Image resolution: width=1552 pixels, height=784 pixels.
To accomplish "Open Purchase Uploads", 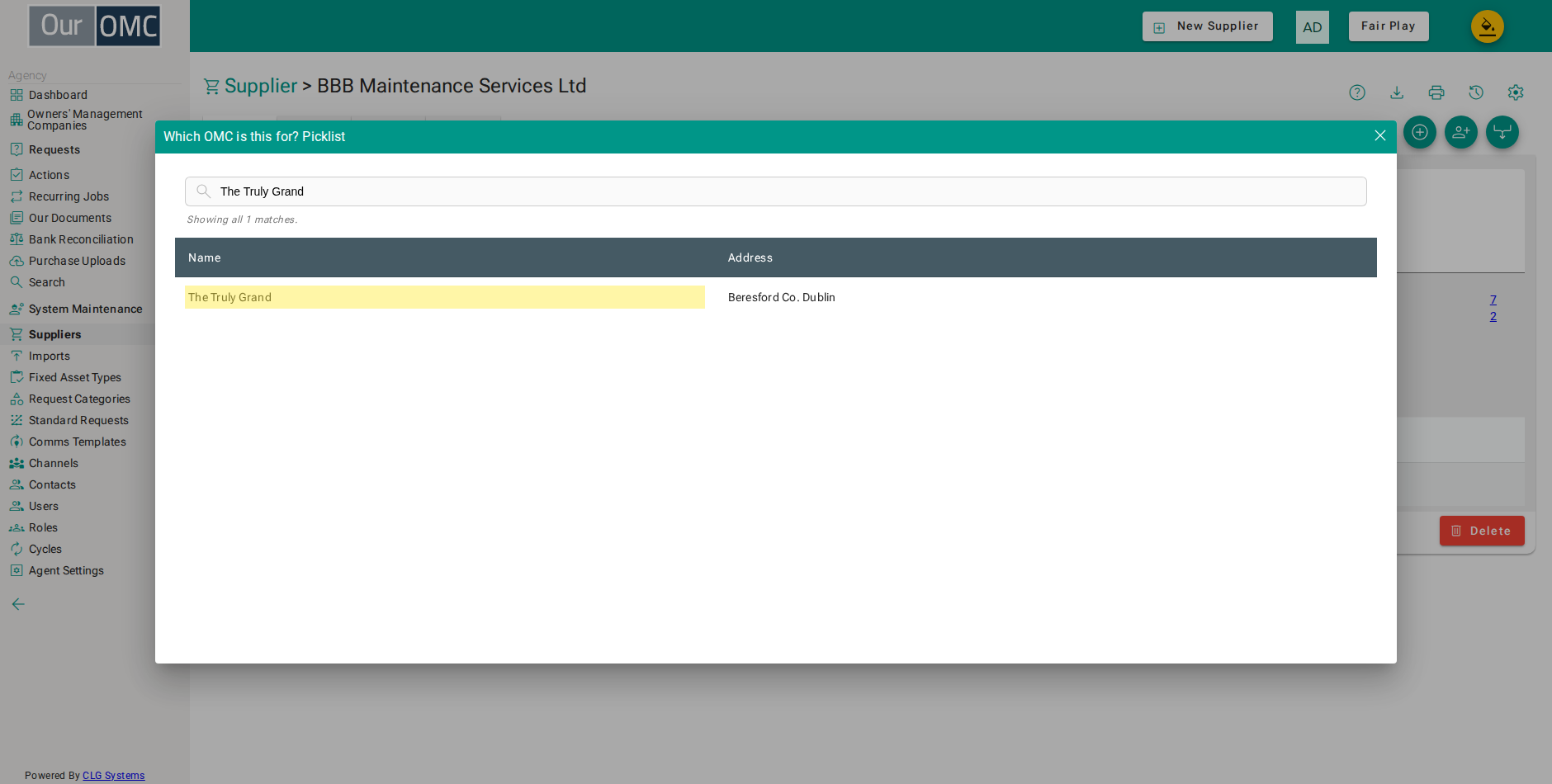I will [x=77, y=261].
